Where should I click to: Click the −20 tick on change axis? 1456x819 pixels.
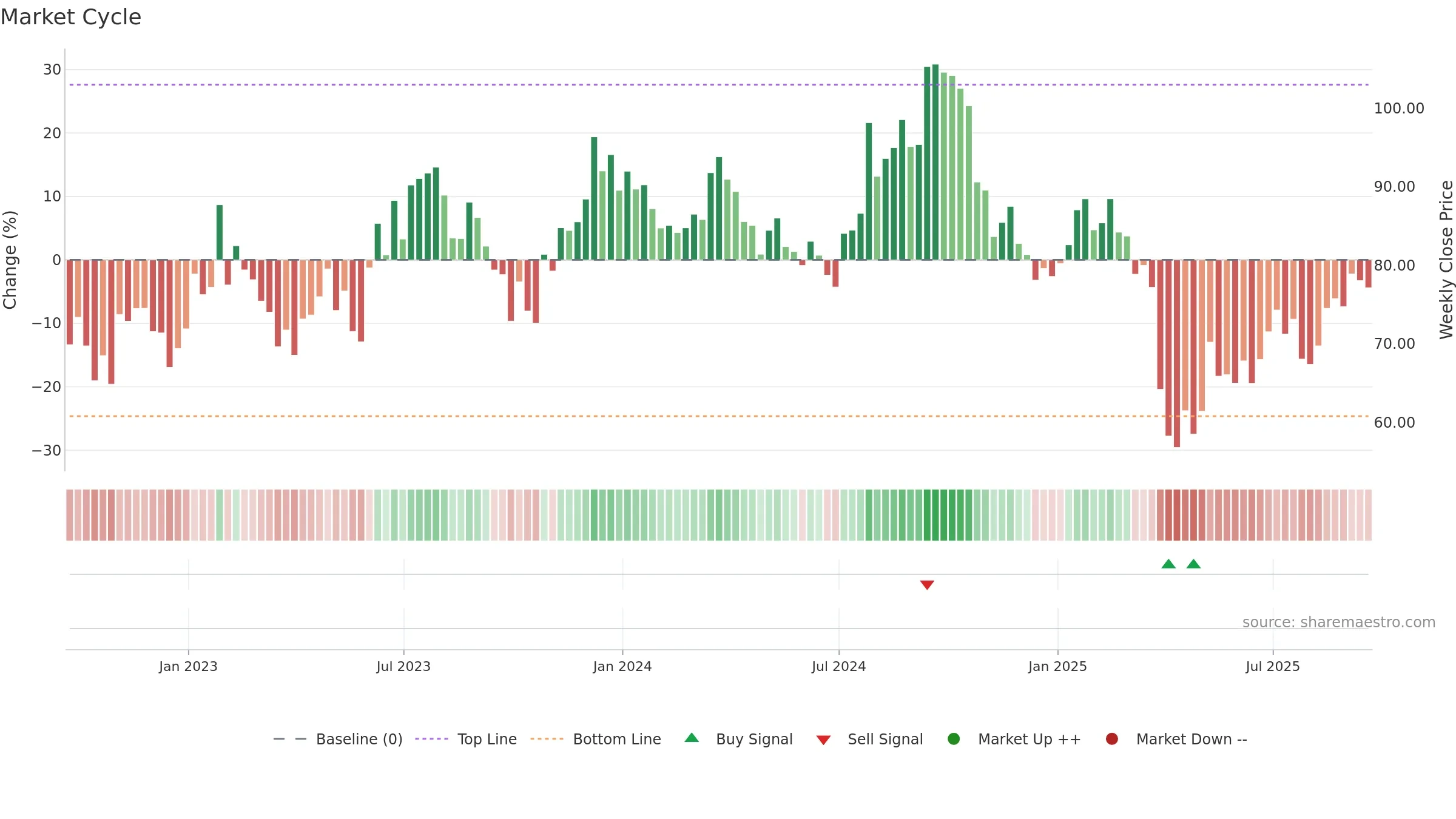point(47,387)
